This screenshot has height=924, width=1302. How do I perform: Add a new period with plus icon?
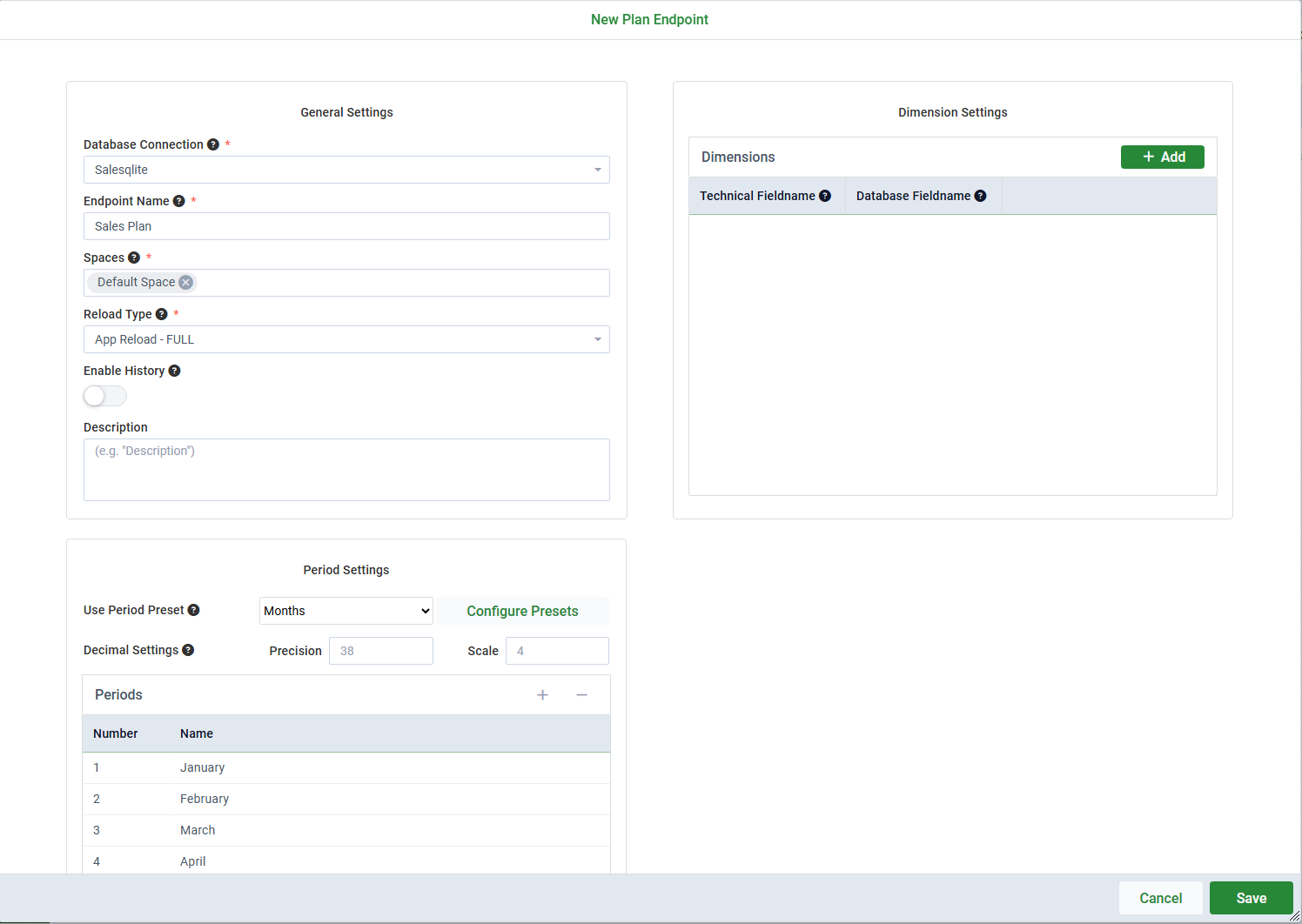(x=543, y=694)
